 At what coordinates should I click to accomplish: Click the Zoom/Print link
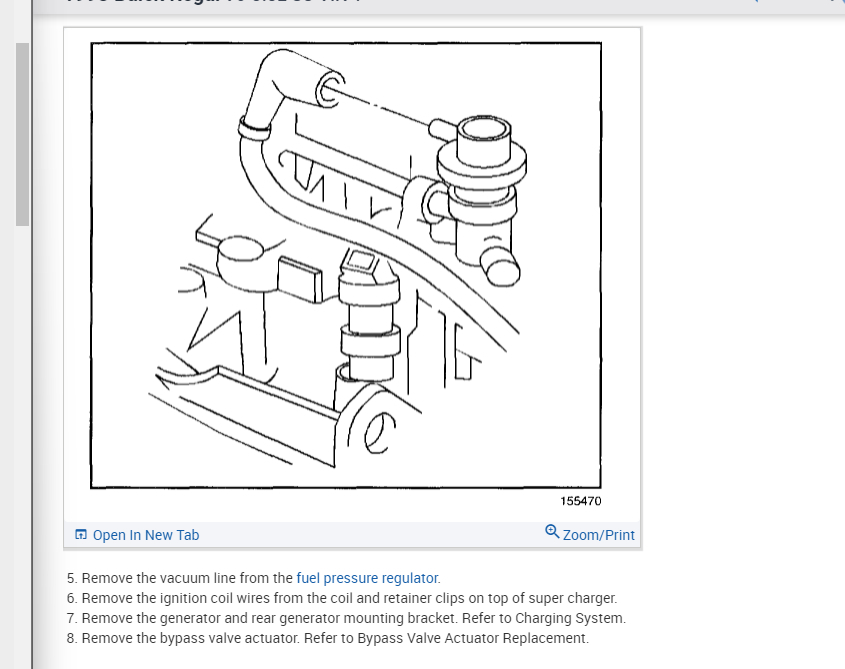coord(598,535)
